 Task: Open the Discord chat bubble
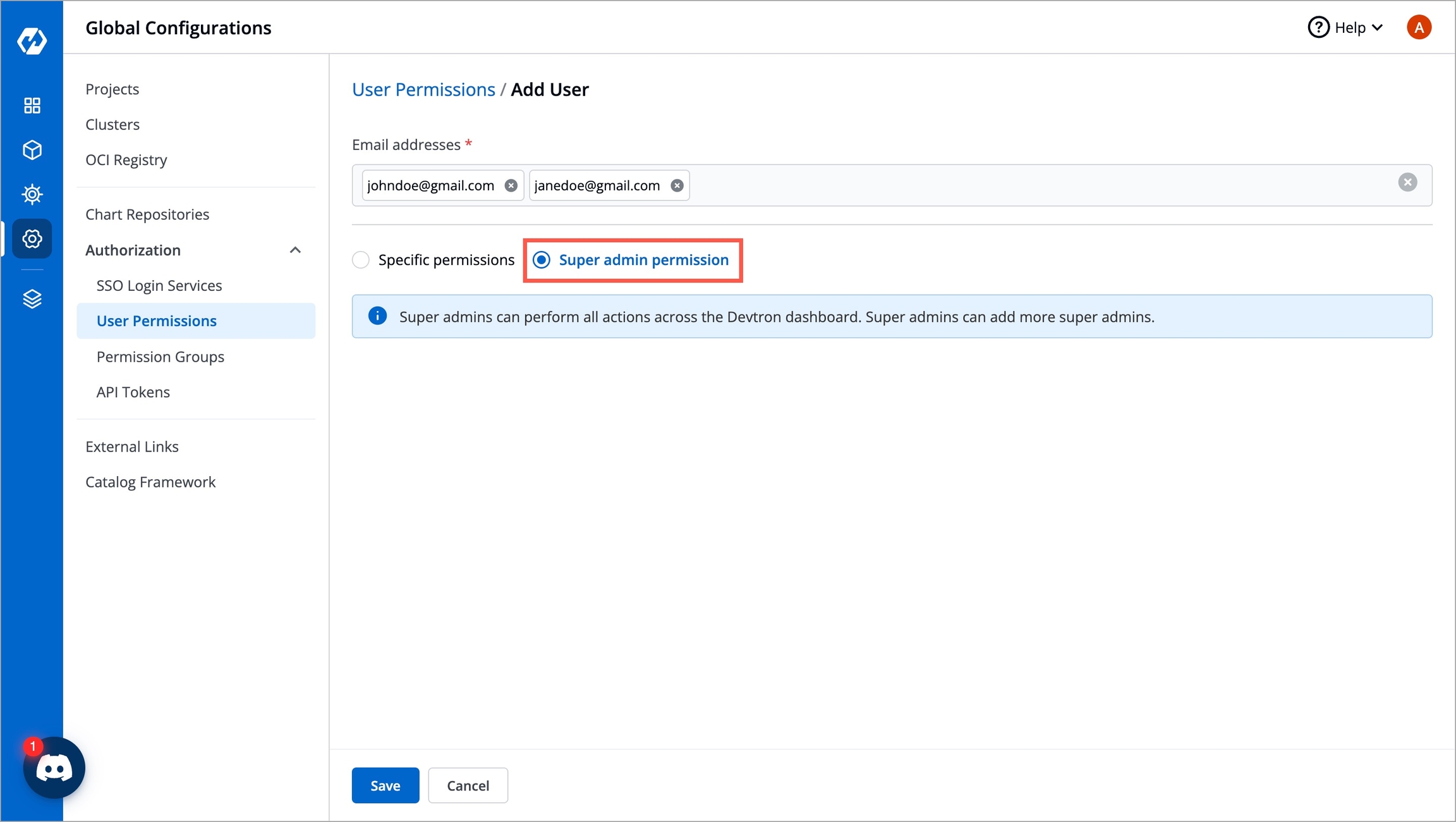(x=54, y=768)
